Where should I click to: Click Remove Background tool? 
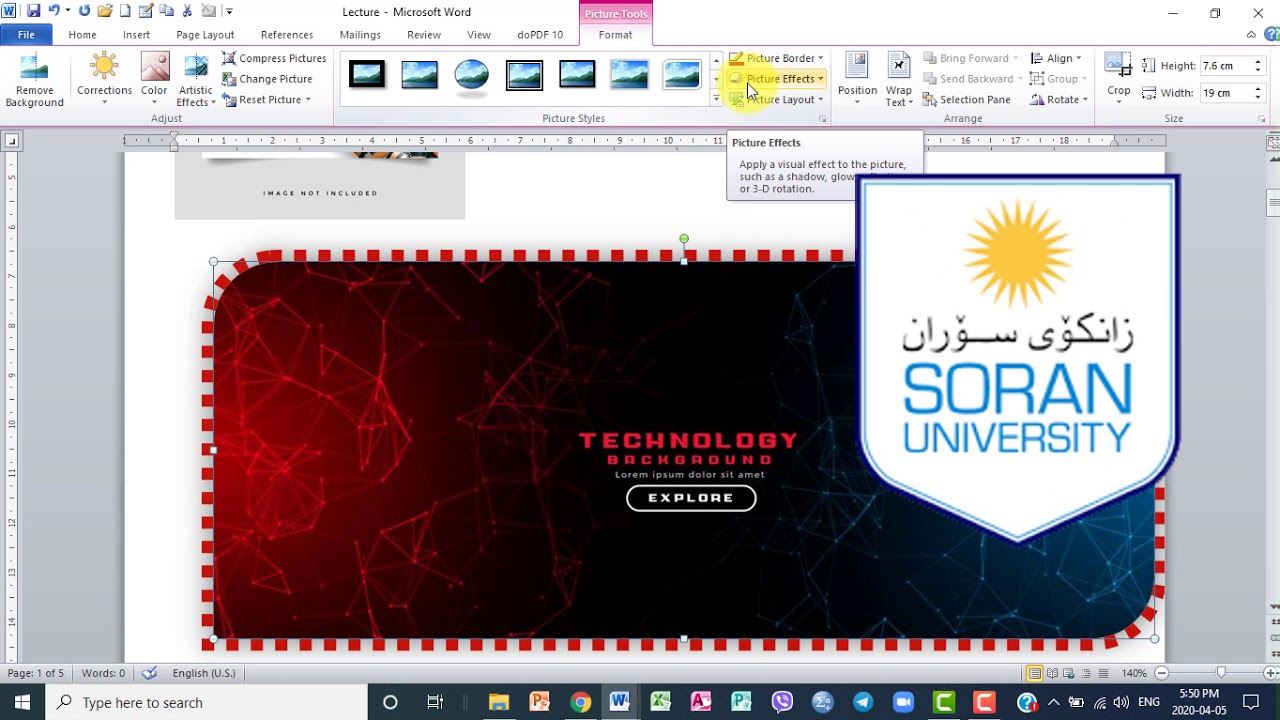[x=34, y=80]
